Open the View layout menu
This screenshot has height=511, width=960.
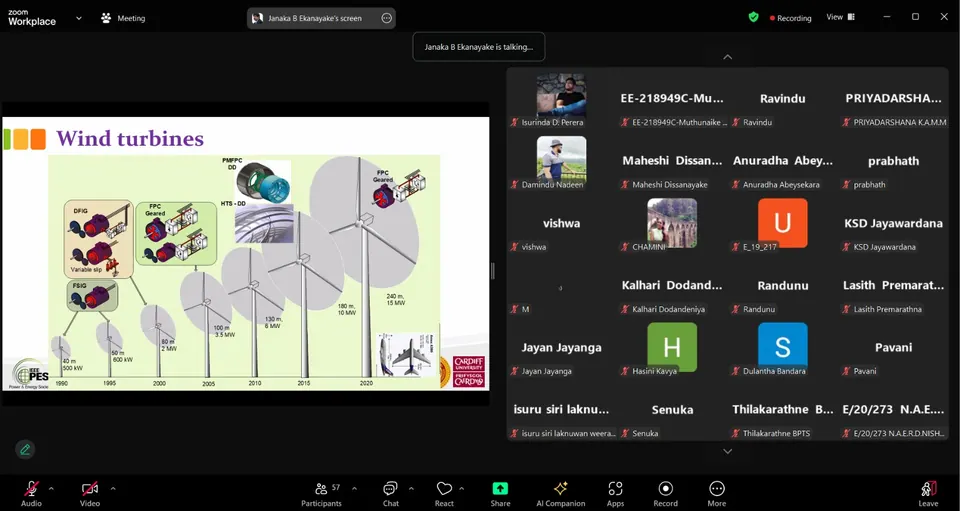[841, 17]
